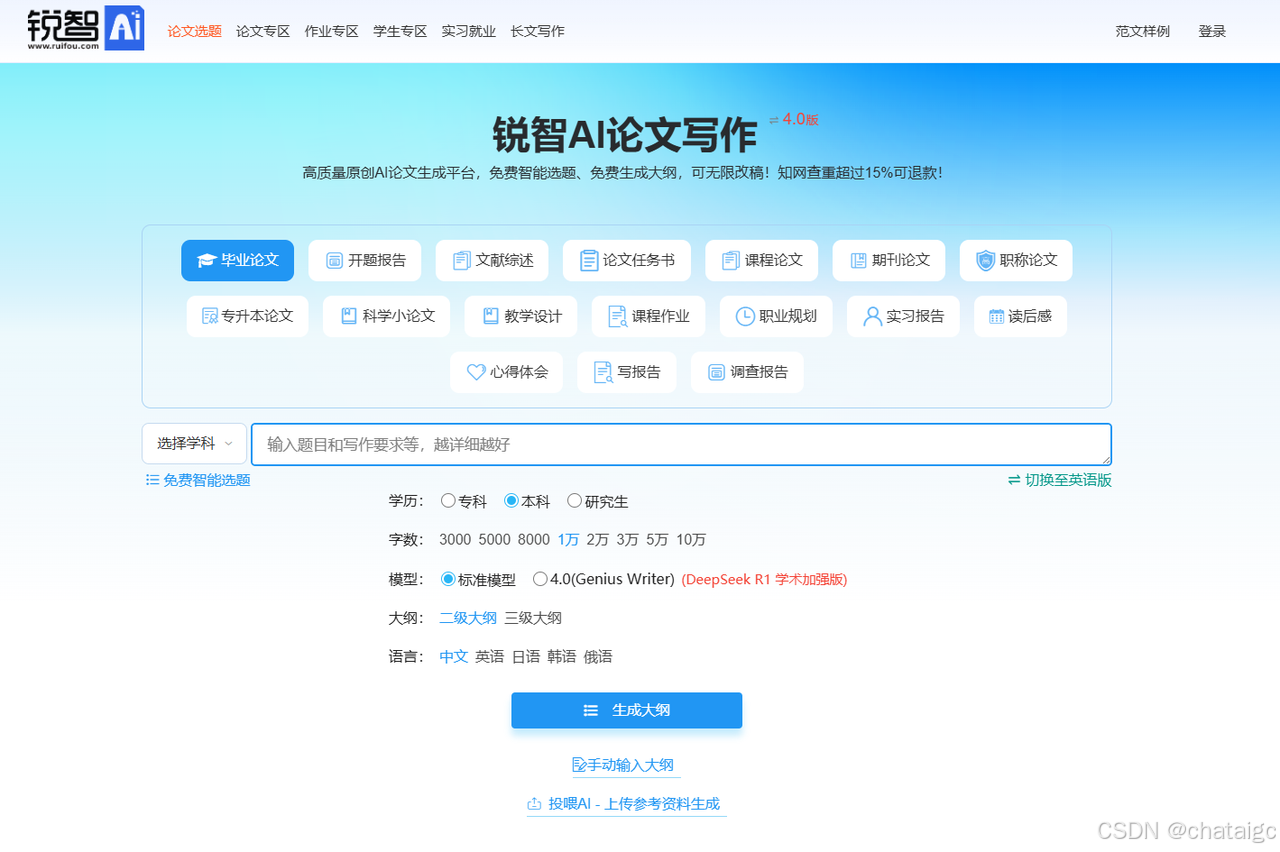Click the topic and requirements input field
Screen dimensions: 1280x852
(x=681, y=444)
